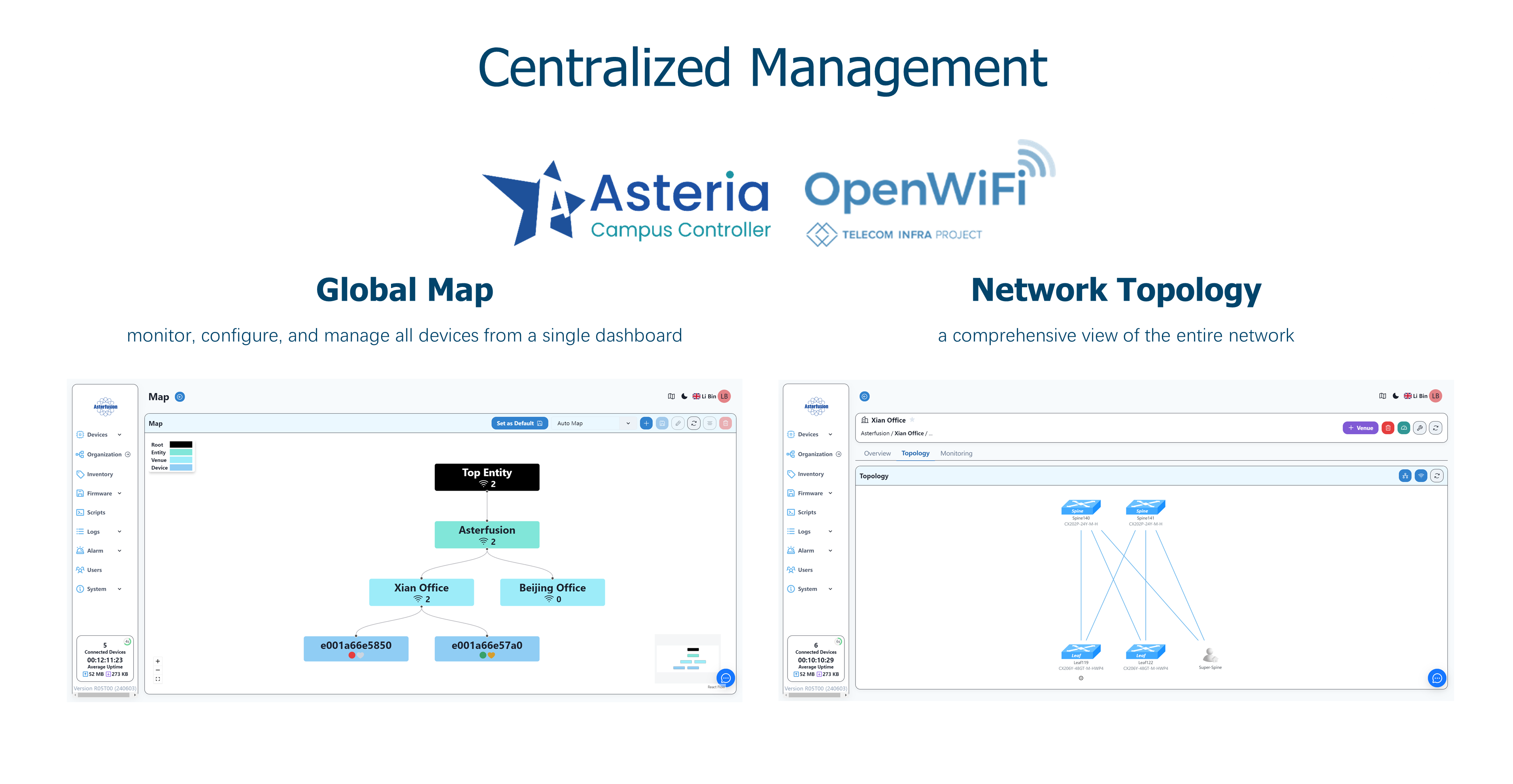Refresh the map using the Map toolbar icon
Image resolution: width=1513 pixels, height=784 pixels.
(x=694, y=423)
